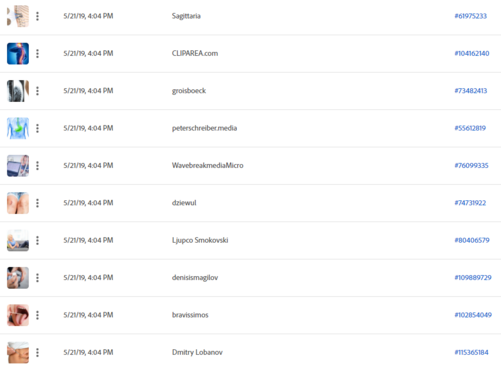Open the three-dot menu for Dmitry Lobanov row
The image size is (501, 371).
click(x=37, y=352)
